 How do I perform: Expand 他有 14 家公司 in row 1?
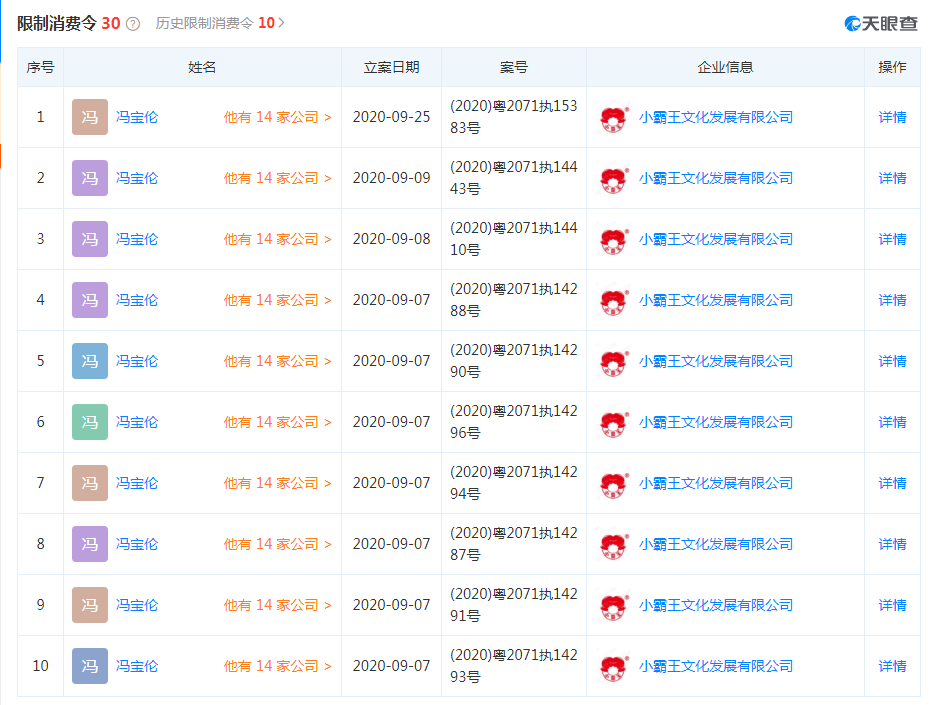pos(277,117)
